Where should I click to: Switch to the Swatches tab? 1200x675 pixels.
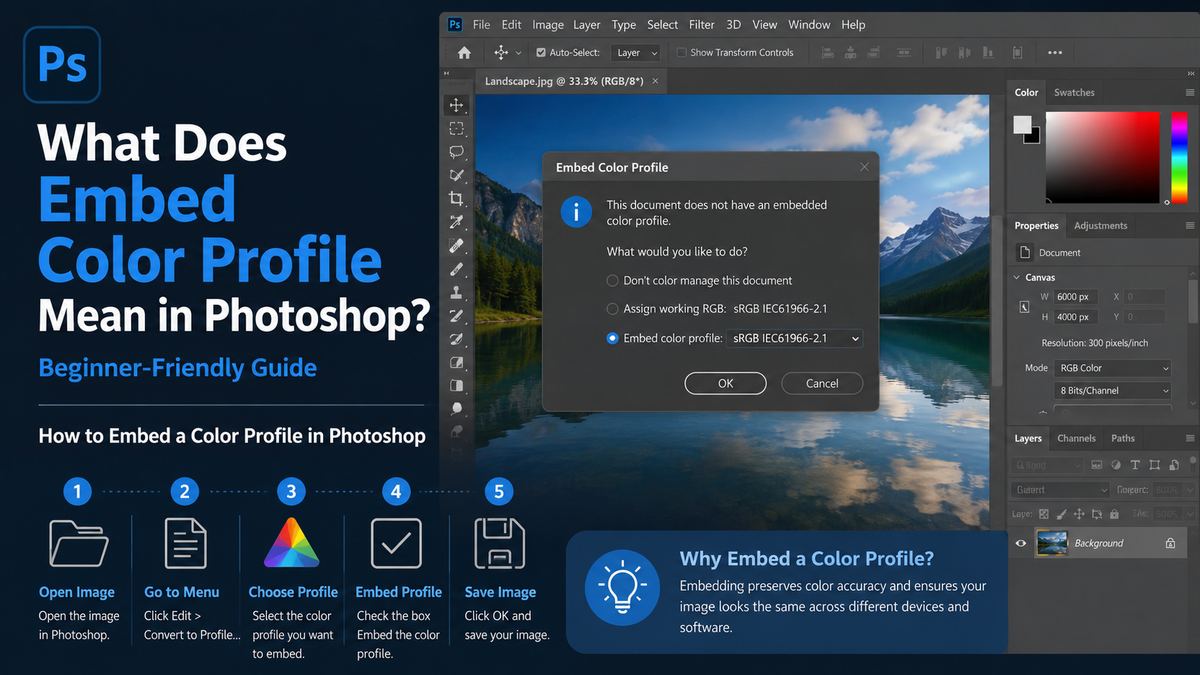click(1074, 92)
